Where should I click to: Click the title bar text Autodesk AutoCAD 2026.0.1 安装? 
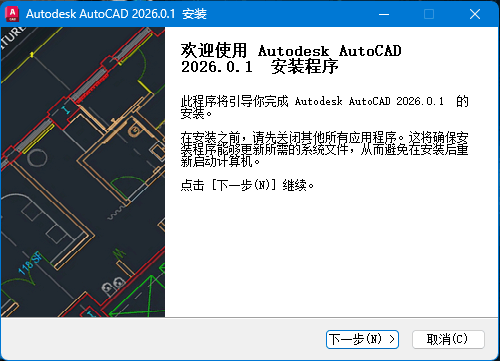(116, 14)
